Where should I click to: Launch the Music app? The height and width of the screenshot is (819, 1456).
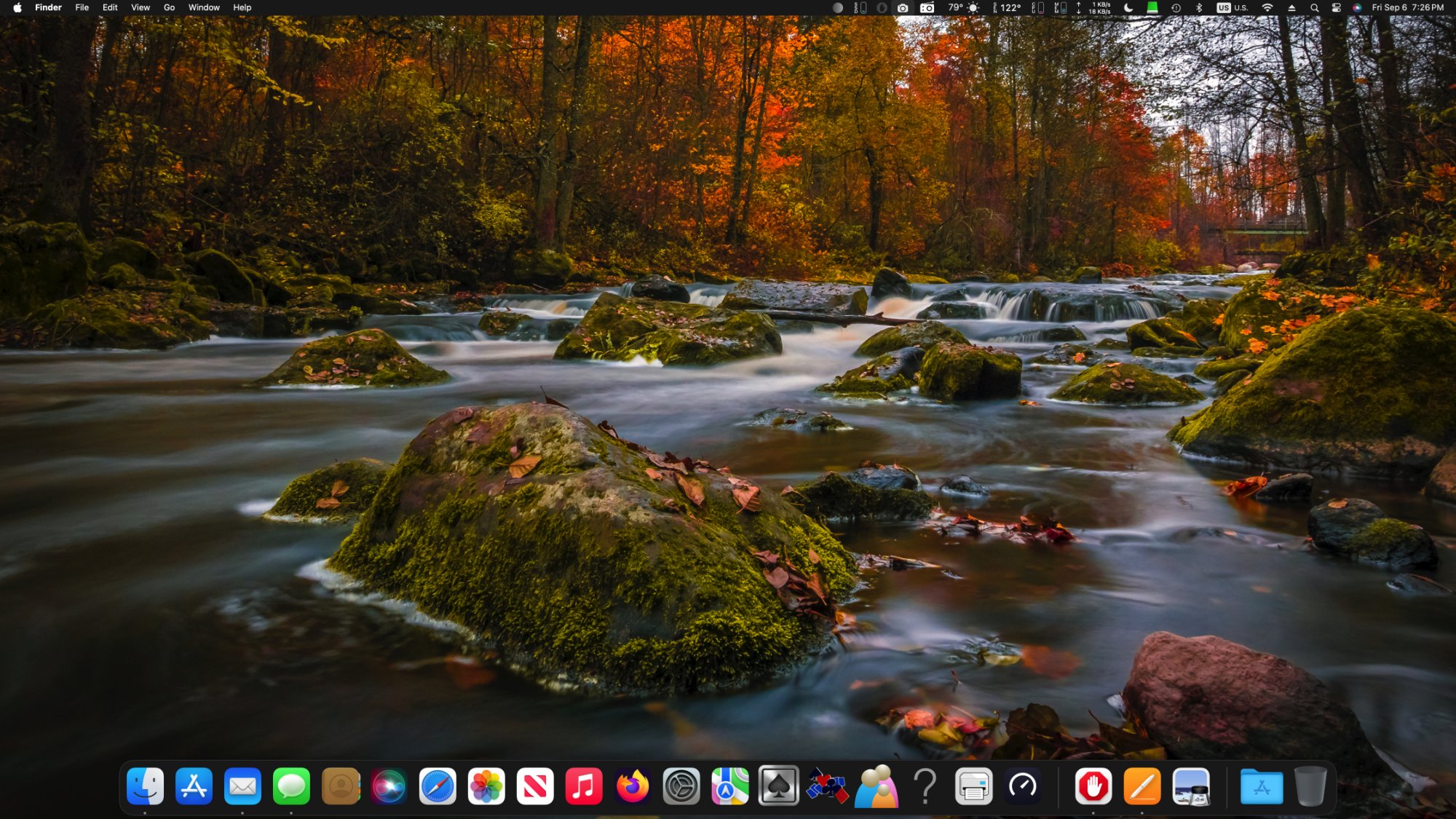coord(584,786)
